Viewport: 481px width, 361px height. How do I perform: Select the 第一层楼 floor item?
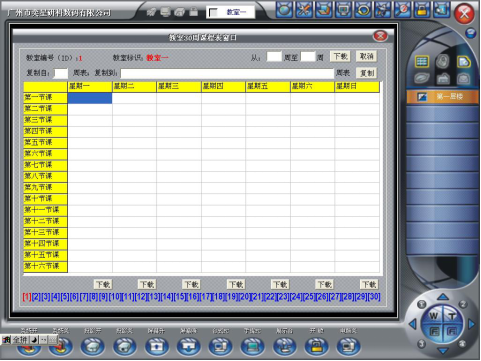point(443,97)
